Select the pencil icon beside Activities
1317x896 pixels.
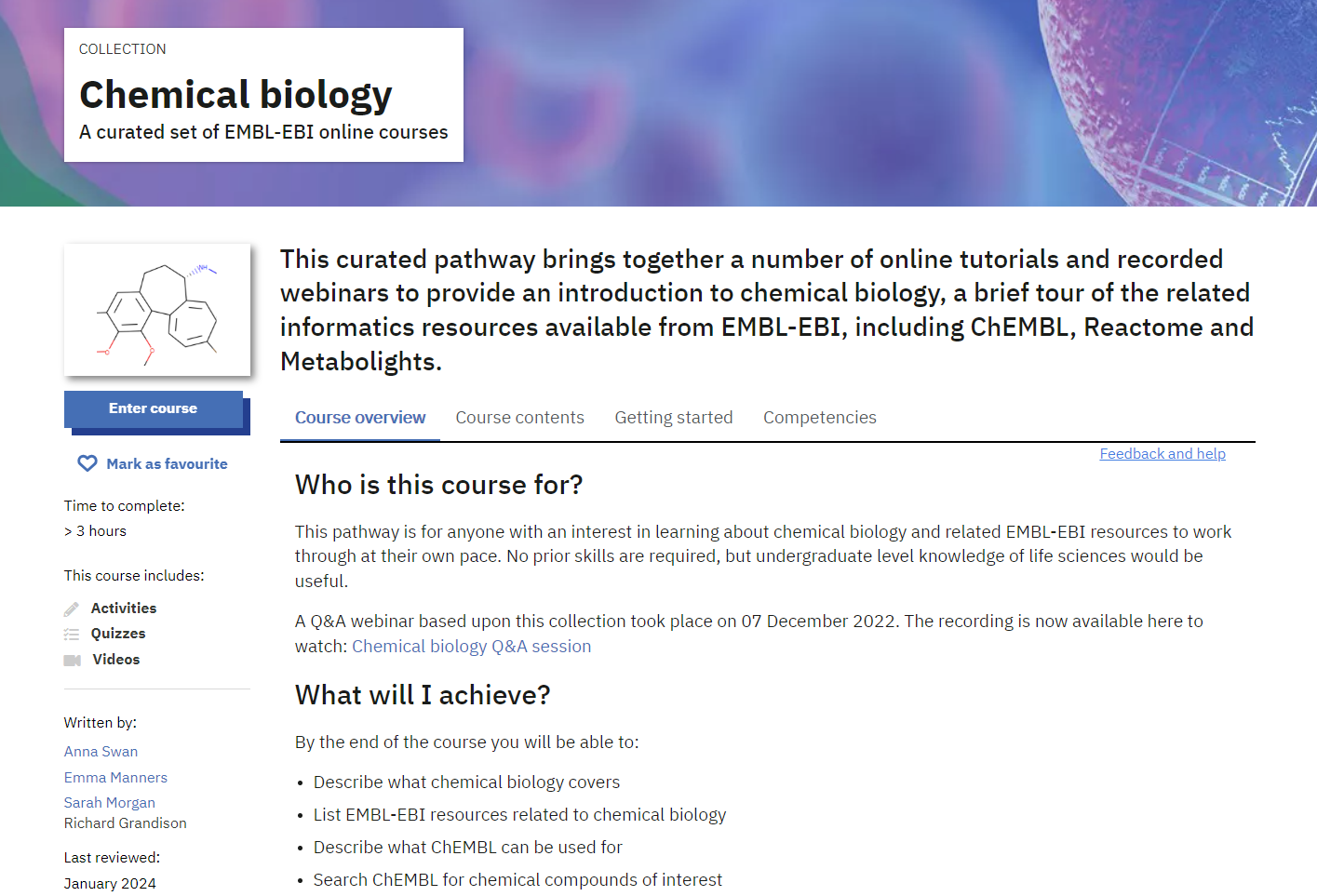[72, 608]
